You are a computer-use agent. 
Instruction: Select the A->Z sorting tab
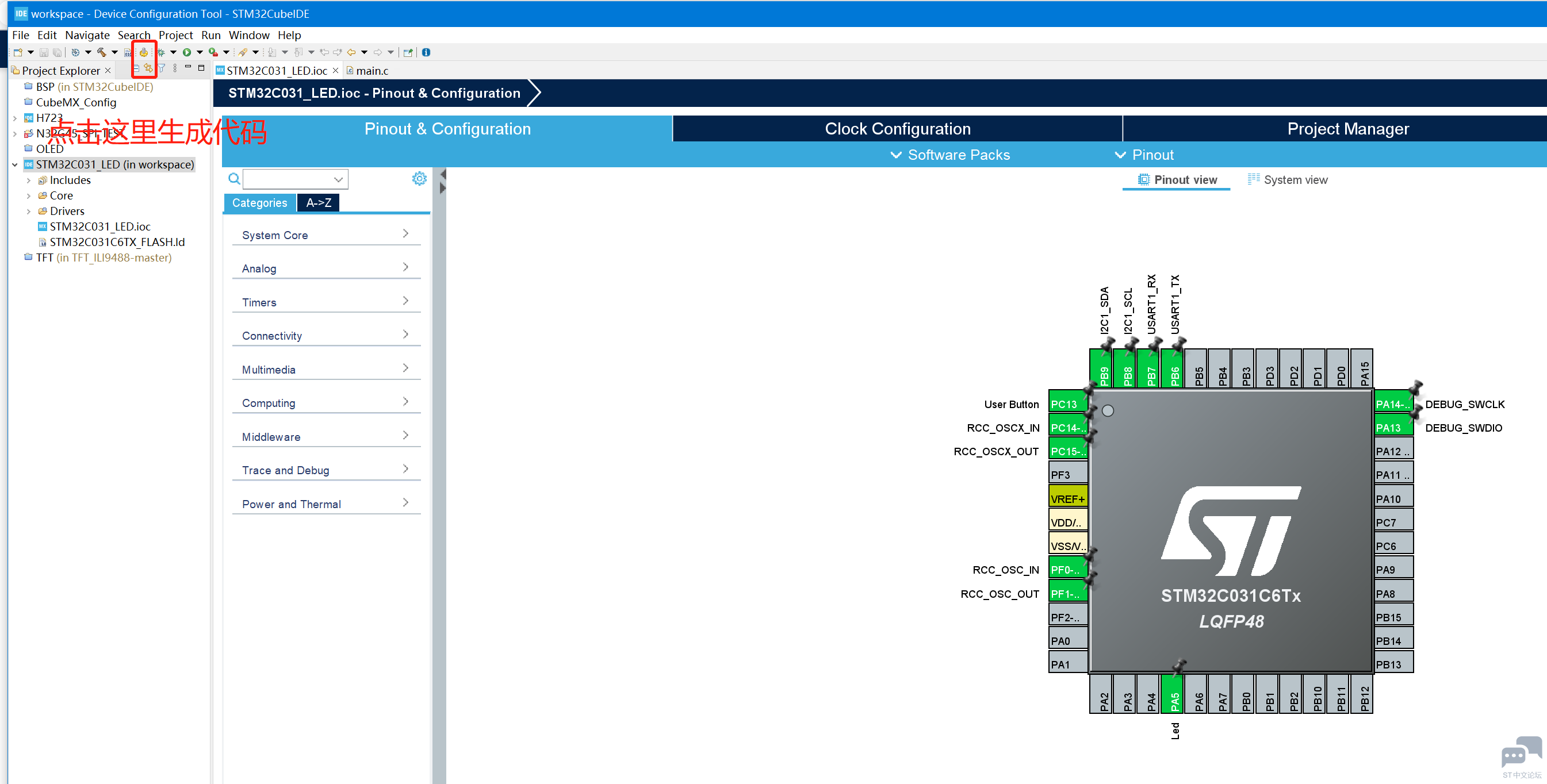318,203
